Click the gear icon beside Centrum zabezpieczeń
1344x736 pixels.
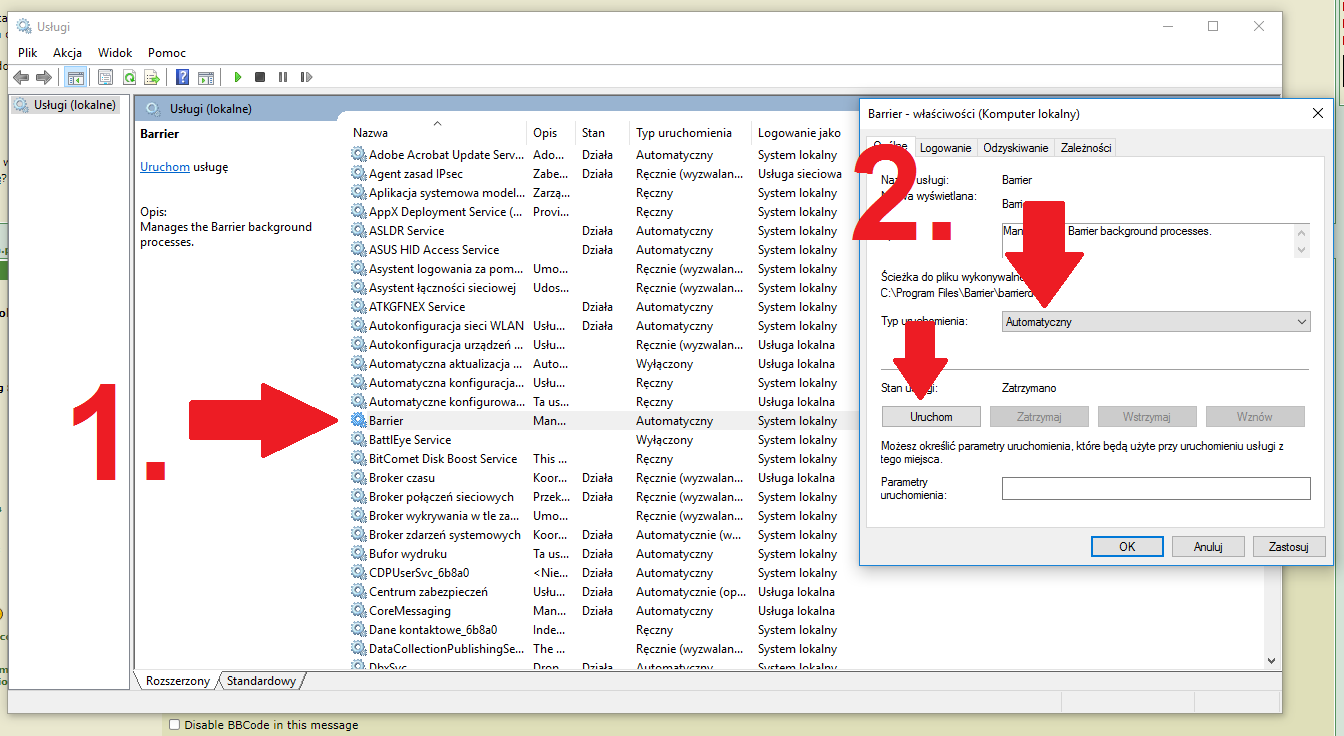(x=359, y=592)
